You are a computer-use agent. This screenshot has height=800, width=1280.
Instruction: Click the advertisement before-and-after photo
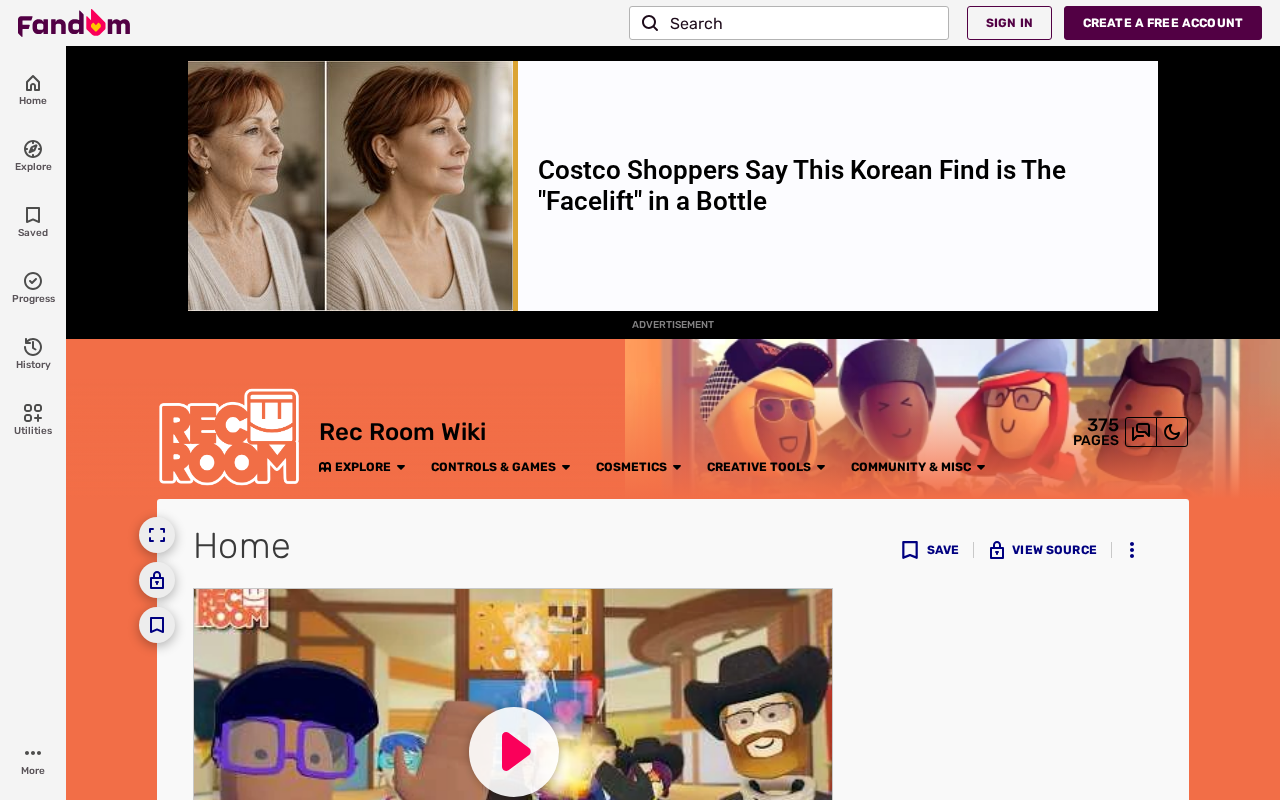pyautogui.click(x=351, y=186)
